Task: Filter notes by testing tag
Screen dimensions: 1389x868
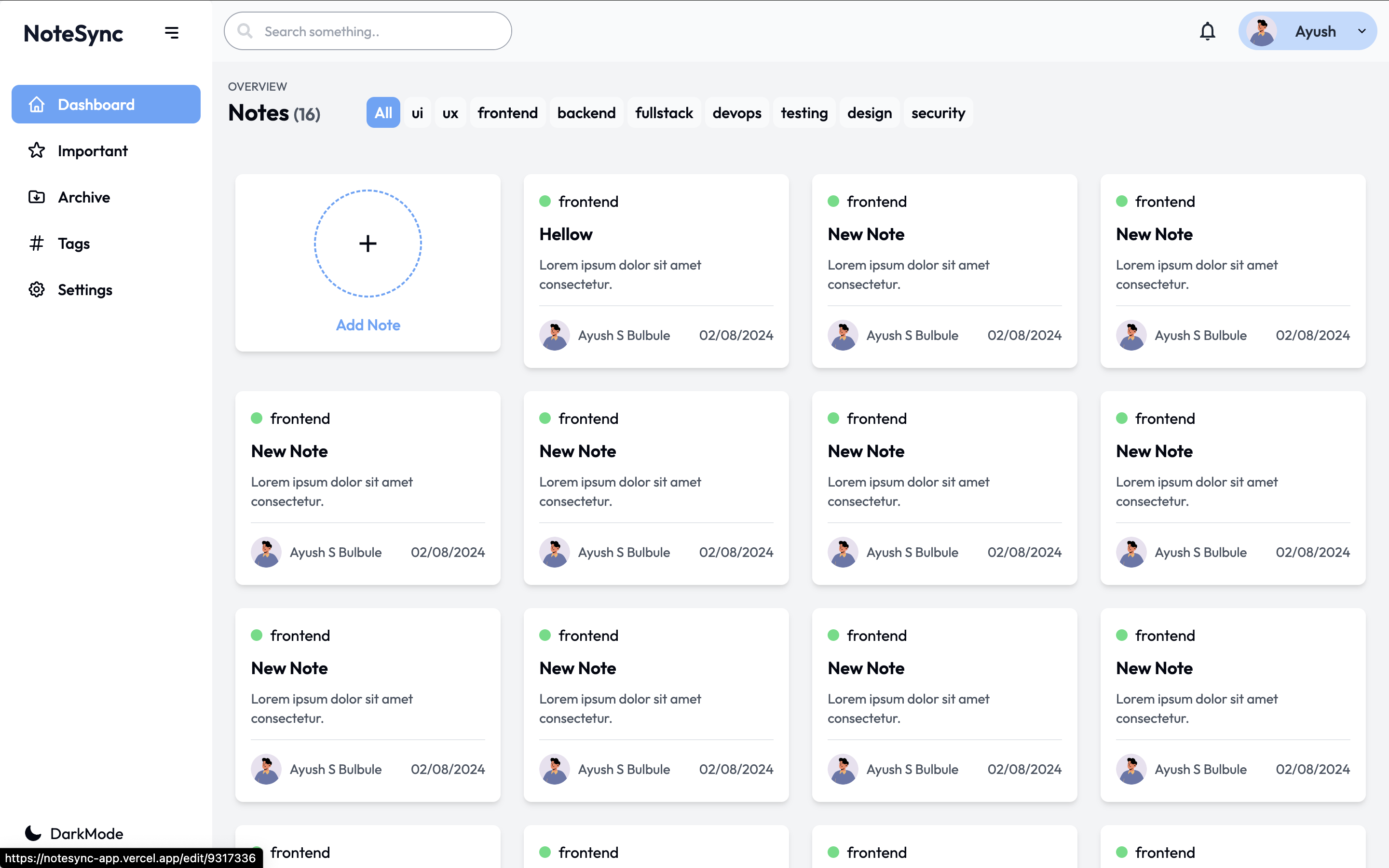Action: [804, 112]
